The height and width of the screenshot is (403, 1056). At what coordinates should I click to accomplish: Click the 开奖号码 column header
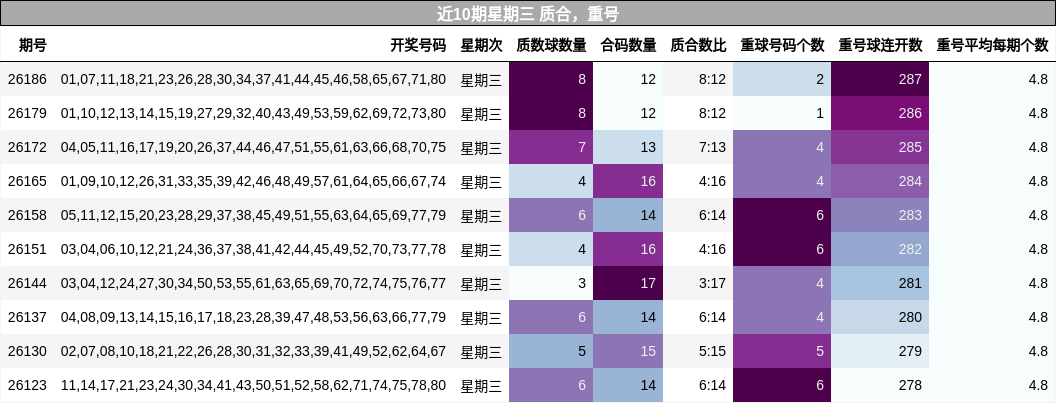418,45
